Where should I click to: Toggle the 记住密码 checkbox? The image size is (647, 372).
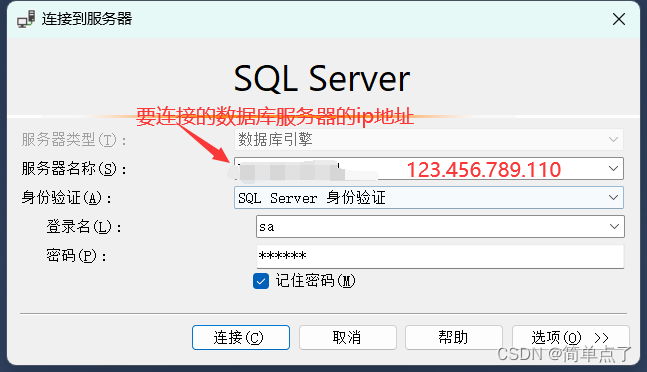click(x=261, y=281)
